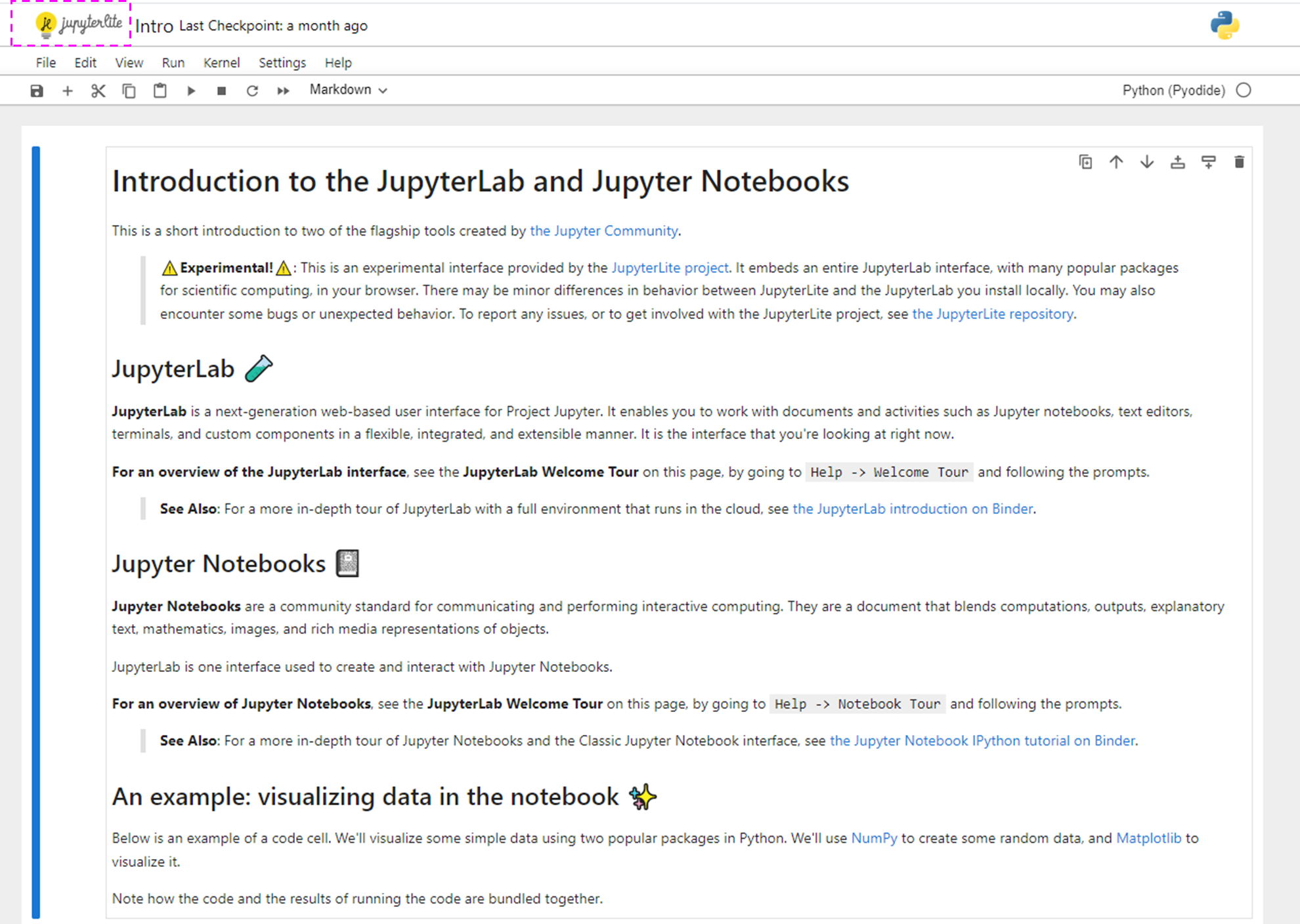Image resolution: width=1300 pixels, height=924 pixels.
Task: Open the File menu
Action: (45, 62)
